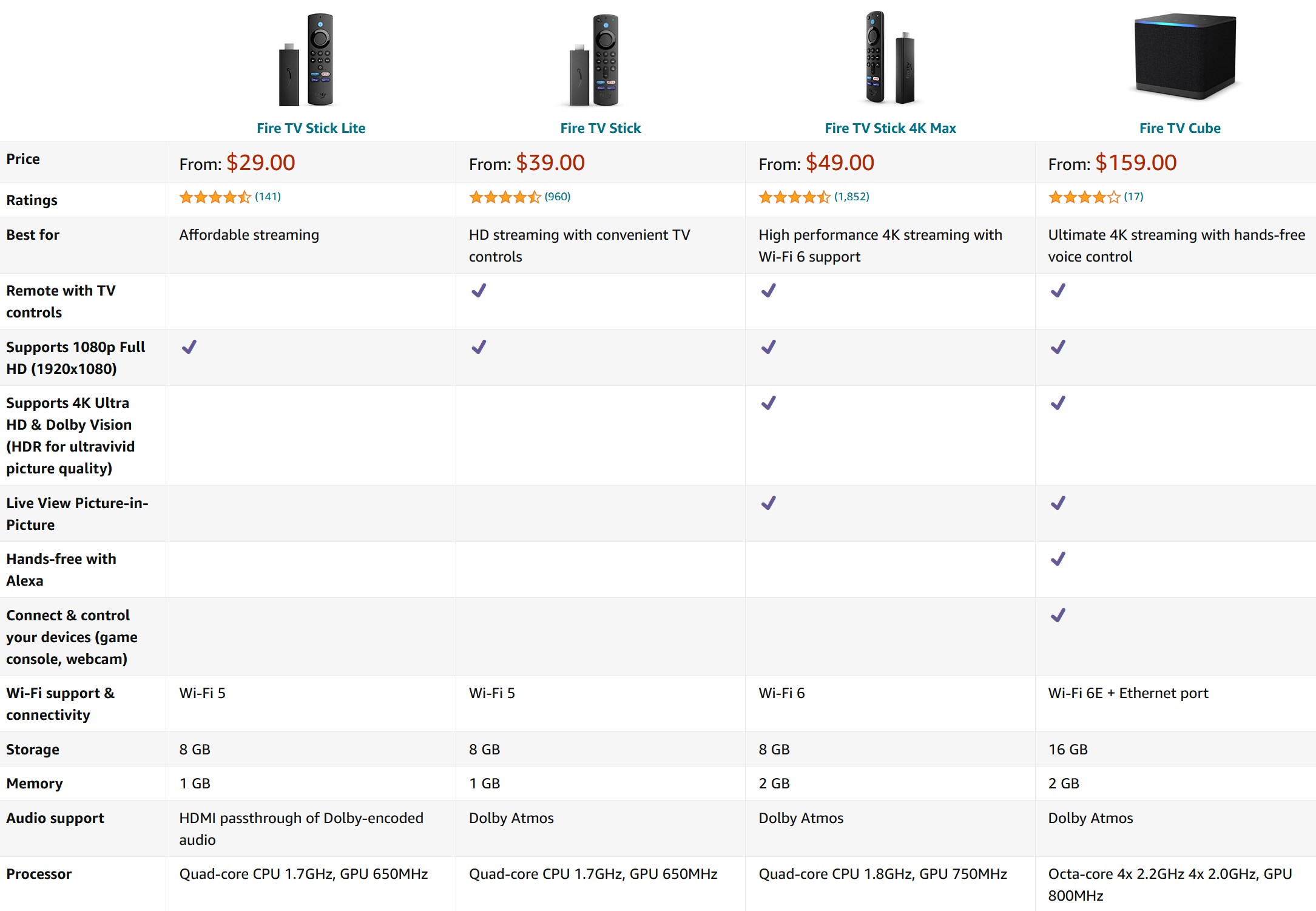The width and height of the screenshot is (1316, 911).
Task: Open the Fire TV Stick Lite link
Action: [x=311, y=128]
